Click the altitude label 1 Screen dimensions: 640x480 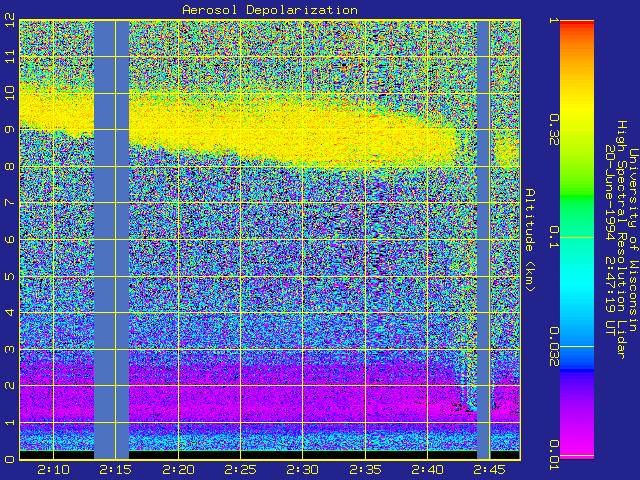coord(9,422)
